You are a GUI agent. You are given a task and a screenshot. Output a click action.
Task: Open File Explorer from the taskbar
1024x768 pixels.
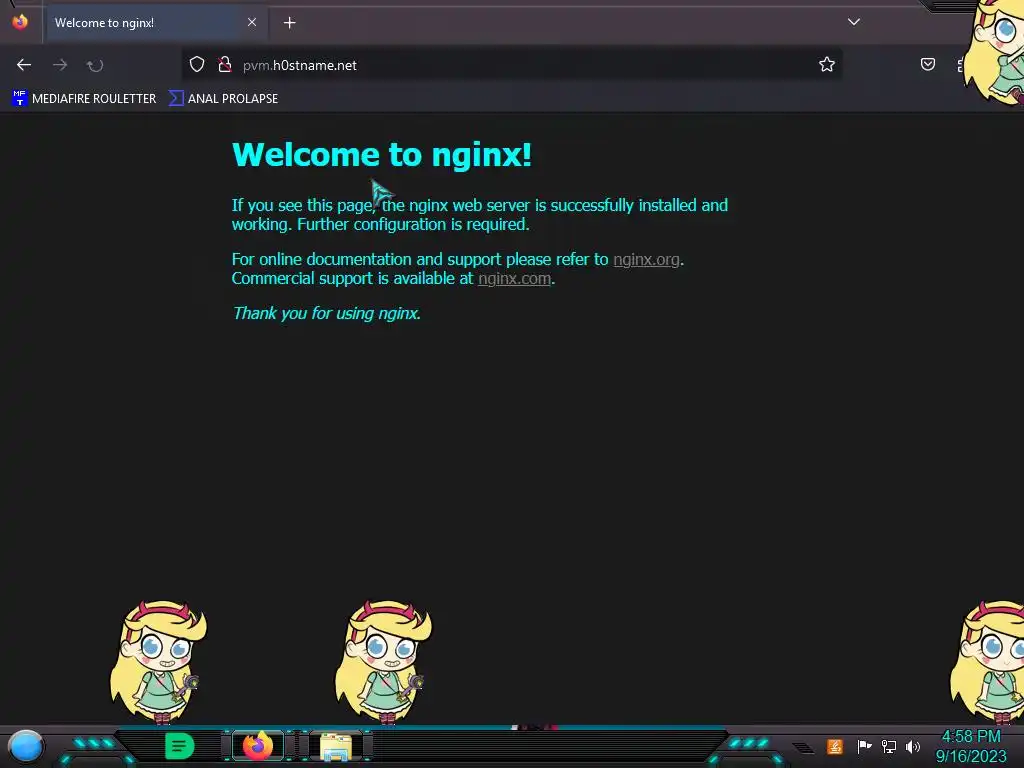(336, 746)
